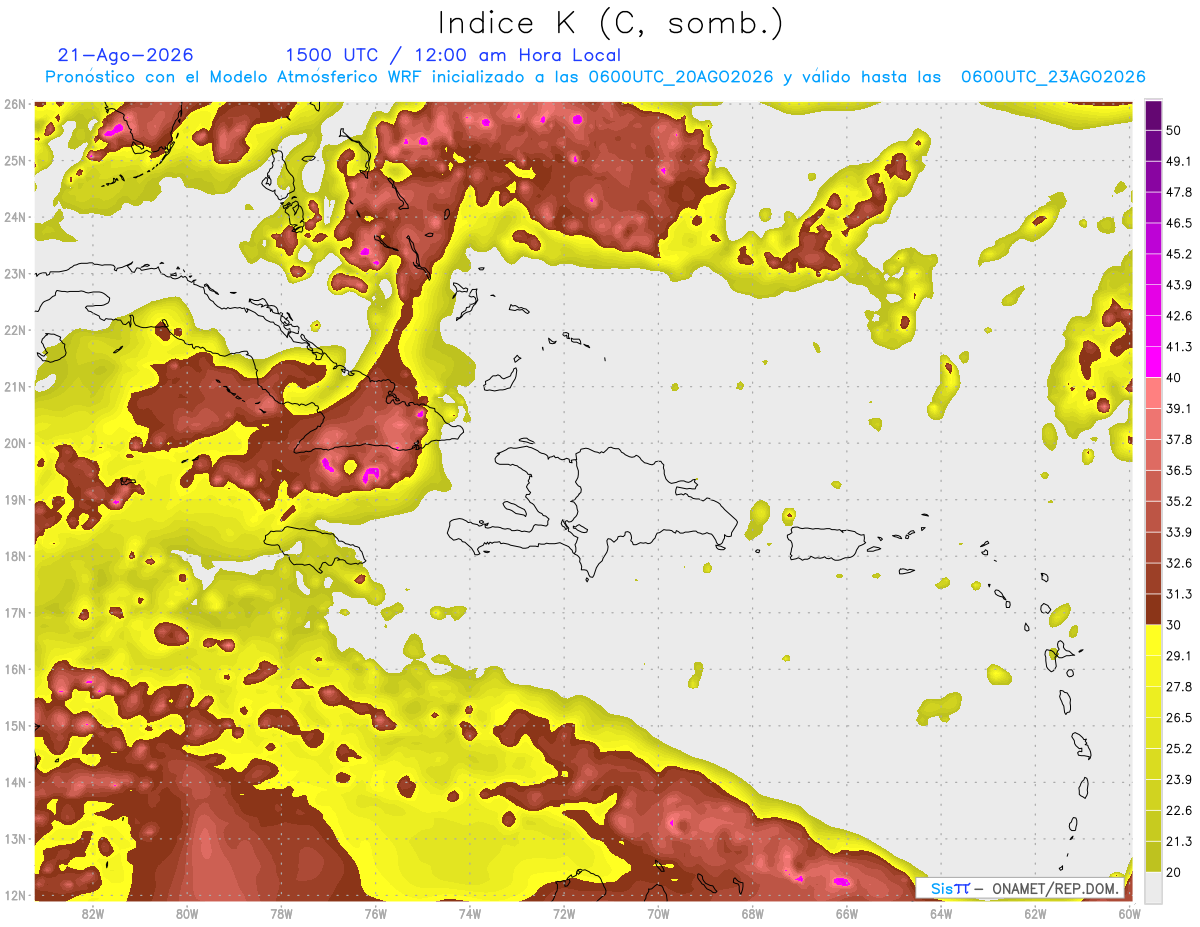Screen dimensions: 1200x927
Task: Click the Puerto Rico island outline
Action: (x=825, y=546)
